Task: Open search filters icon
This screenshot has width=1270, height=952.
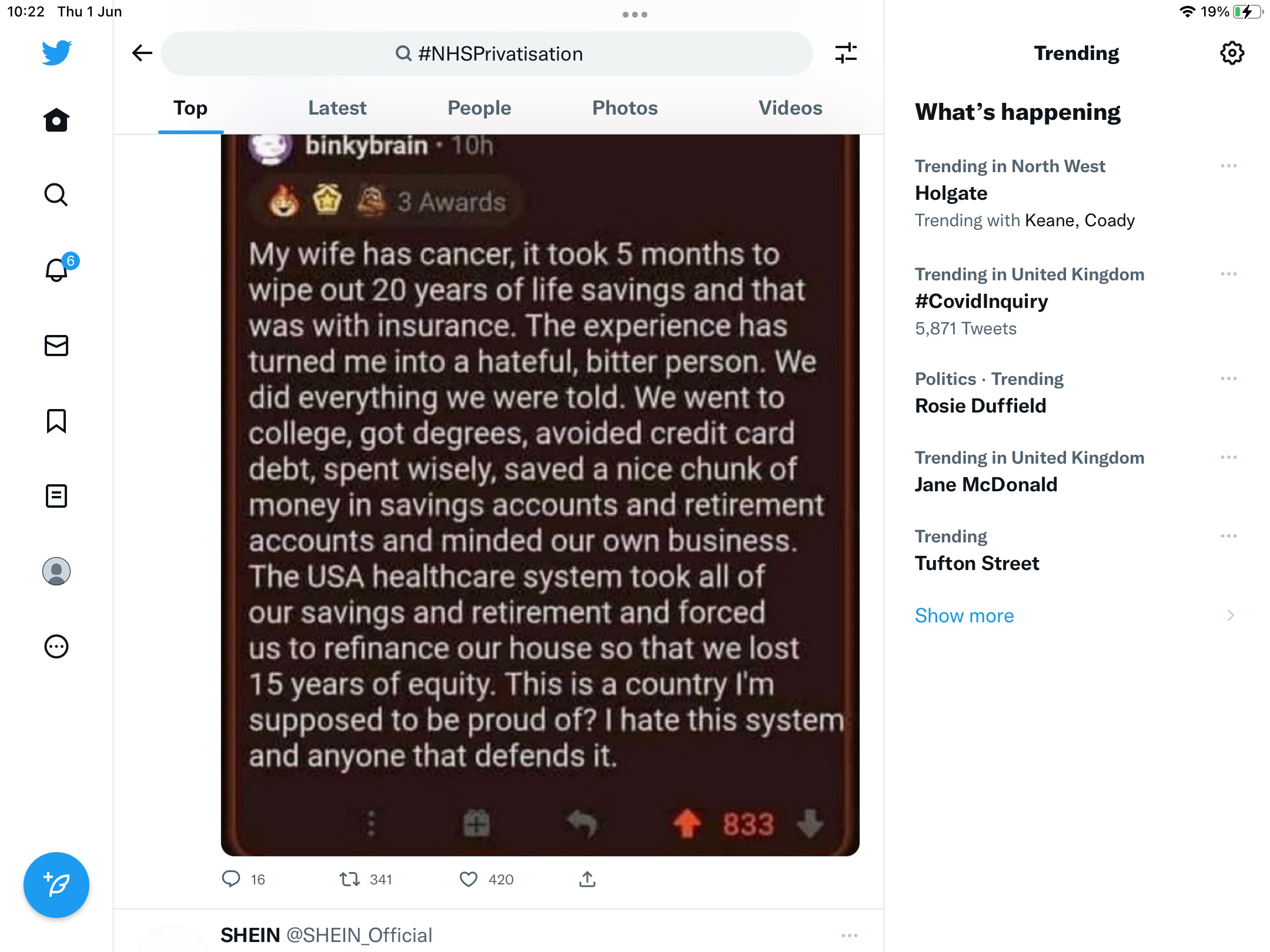Action: point(846,53)
